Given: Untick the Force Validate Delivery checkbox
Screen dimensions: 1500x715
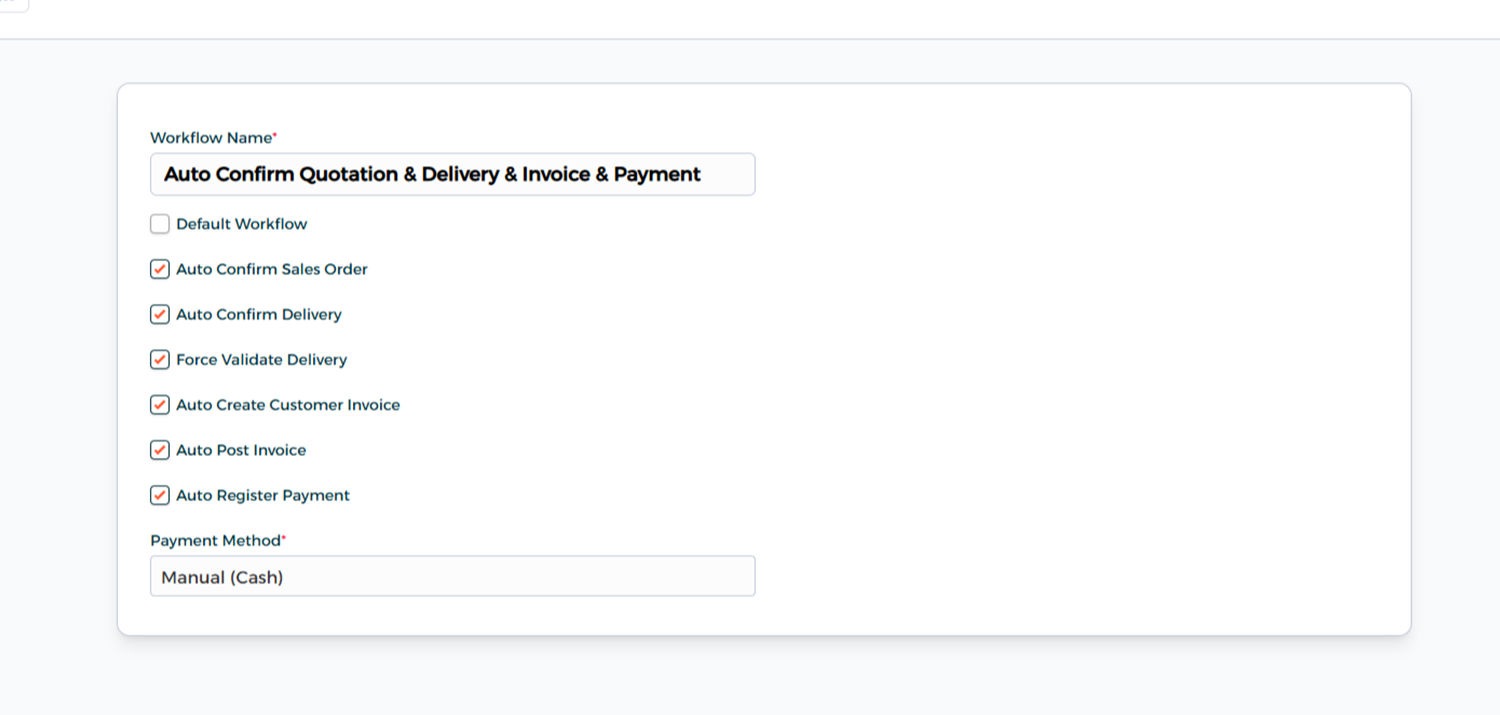Looking at the screenshot, I should point(160,359).
